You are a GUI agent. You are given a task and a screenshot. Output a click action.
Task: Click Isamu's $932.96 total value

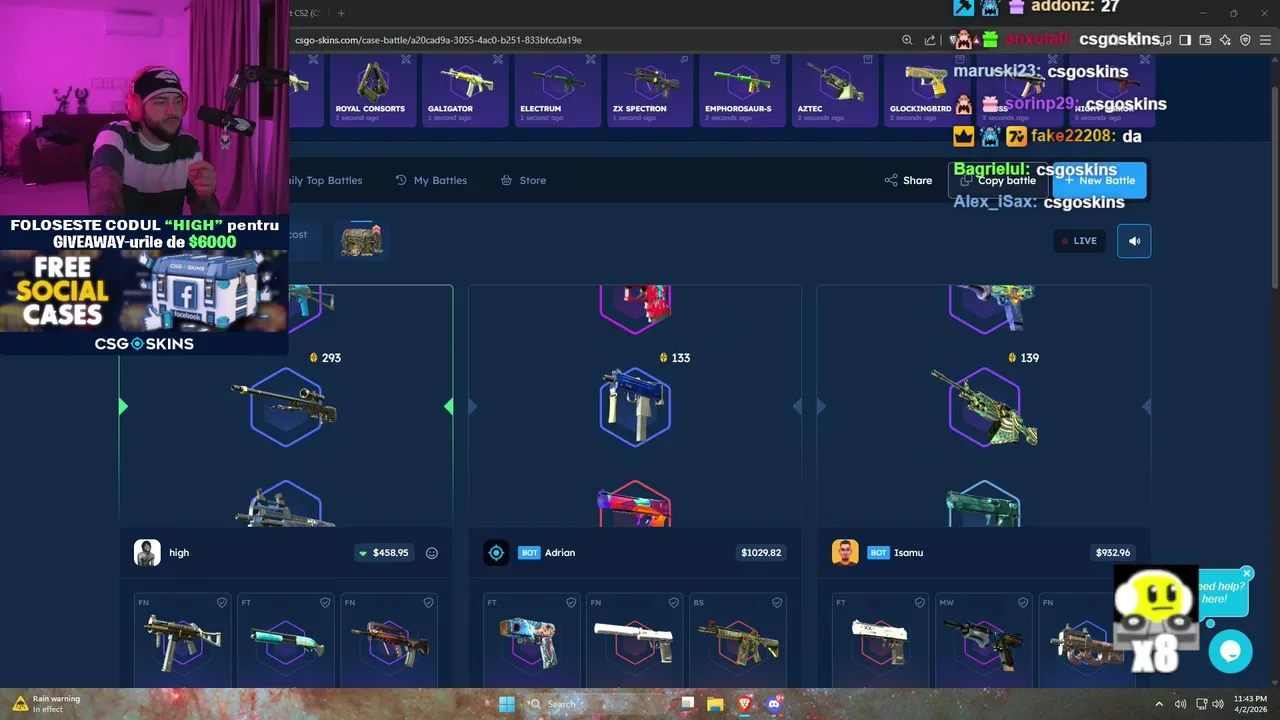[x=1112, y=553]
